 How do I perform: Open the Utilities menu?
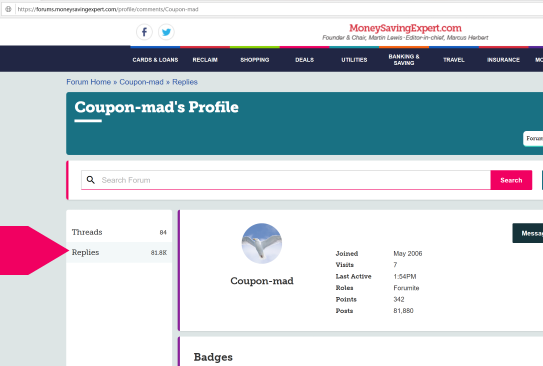[x=354, y=60]
